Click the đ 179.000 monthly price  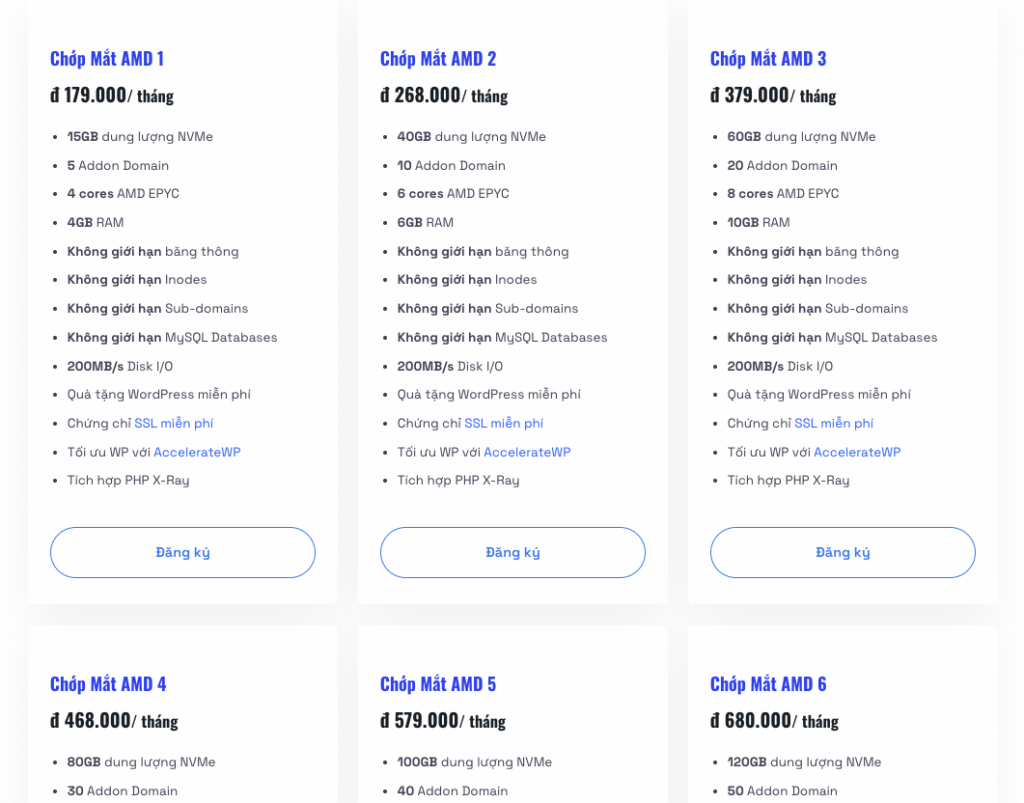[89, 96]
